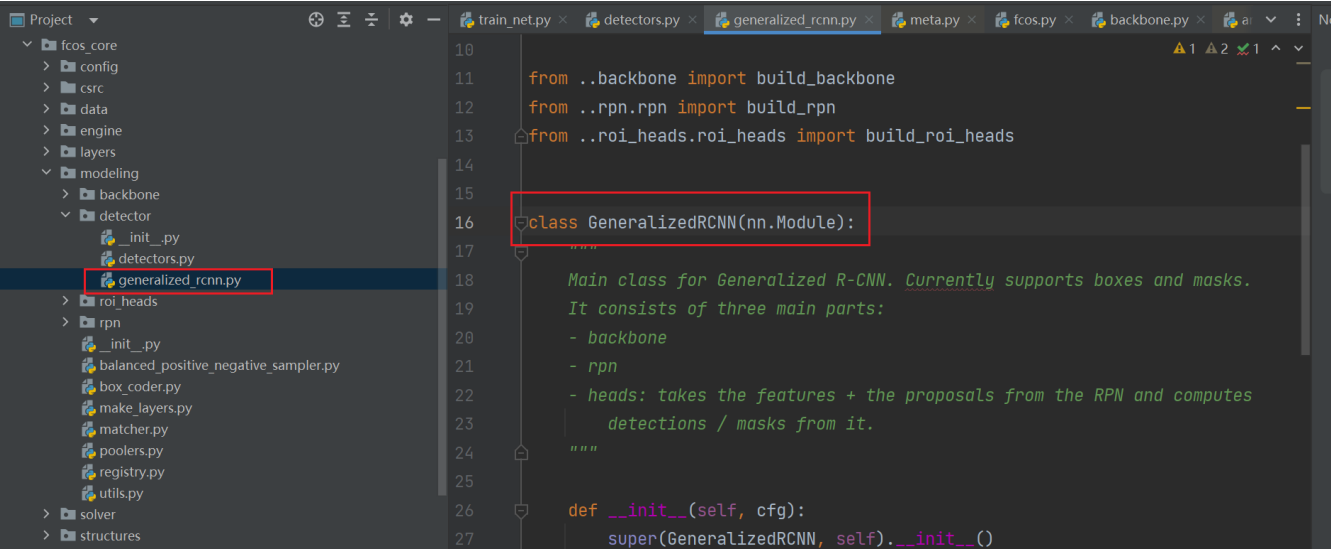
Task: Select generalized_rcnn.py in project tree
Action: (x=170, y=280)
